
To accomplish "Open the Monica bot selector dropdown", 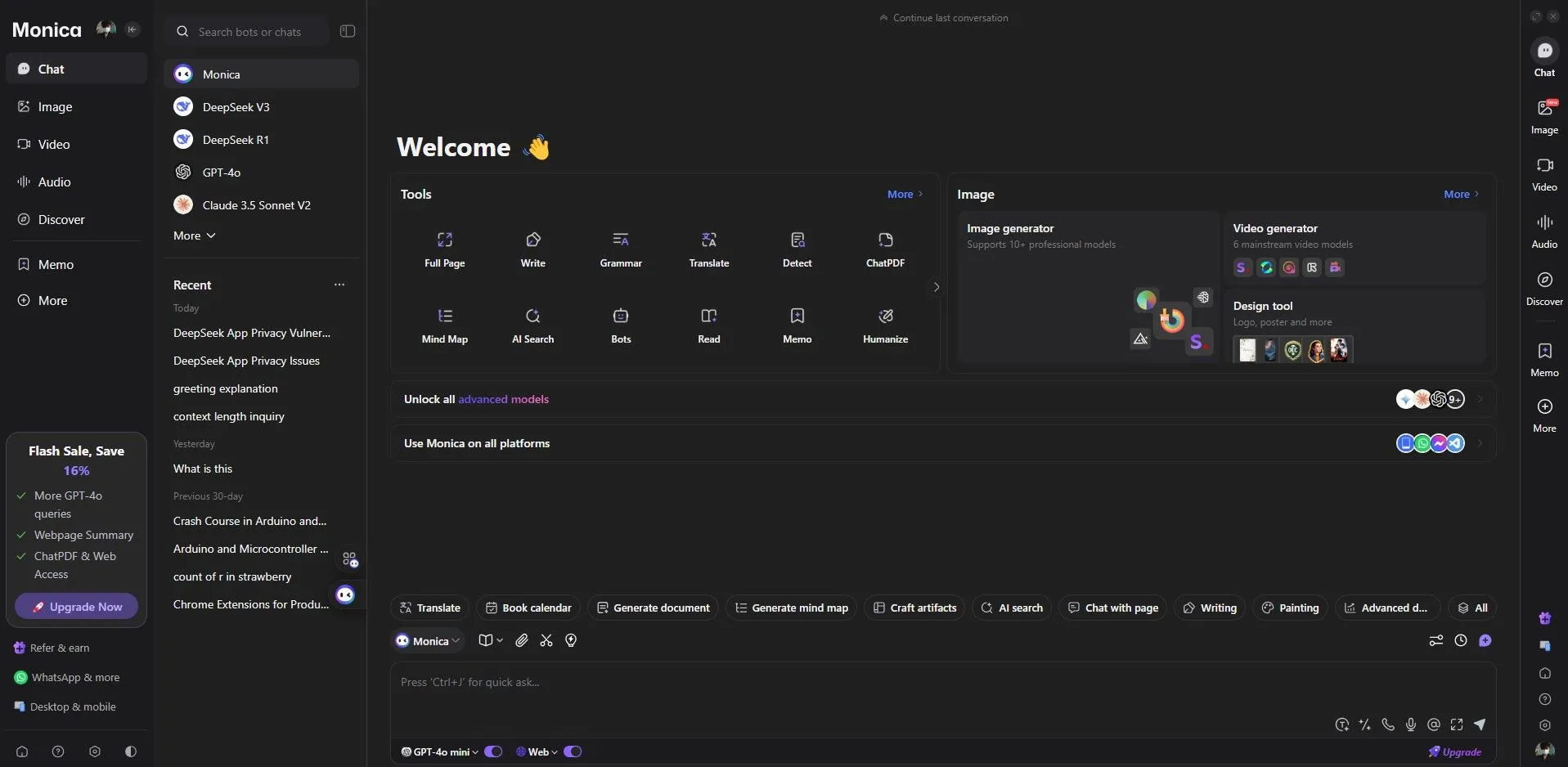I will pyautogui.click(x=428, y=641).
